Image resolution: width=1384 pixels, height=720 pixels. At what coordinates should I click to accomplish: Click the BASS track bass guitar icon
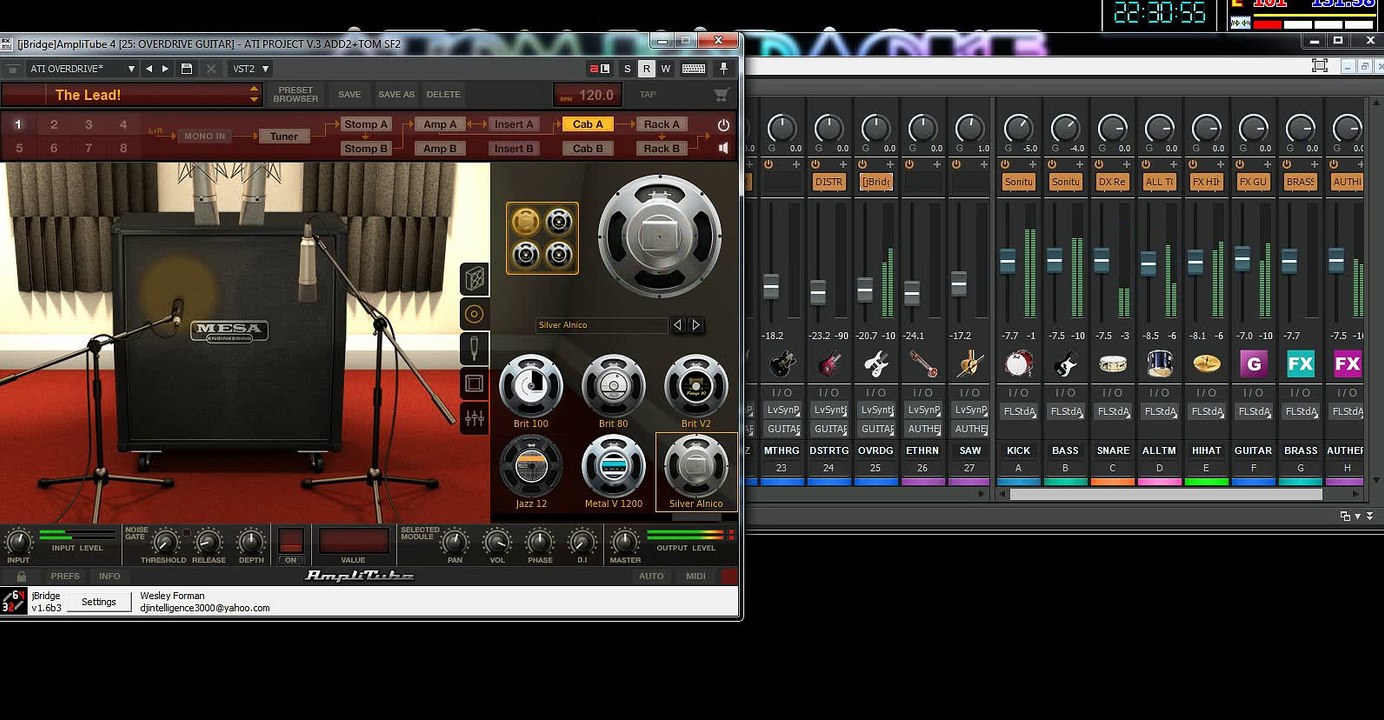pos(1065,363)
